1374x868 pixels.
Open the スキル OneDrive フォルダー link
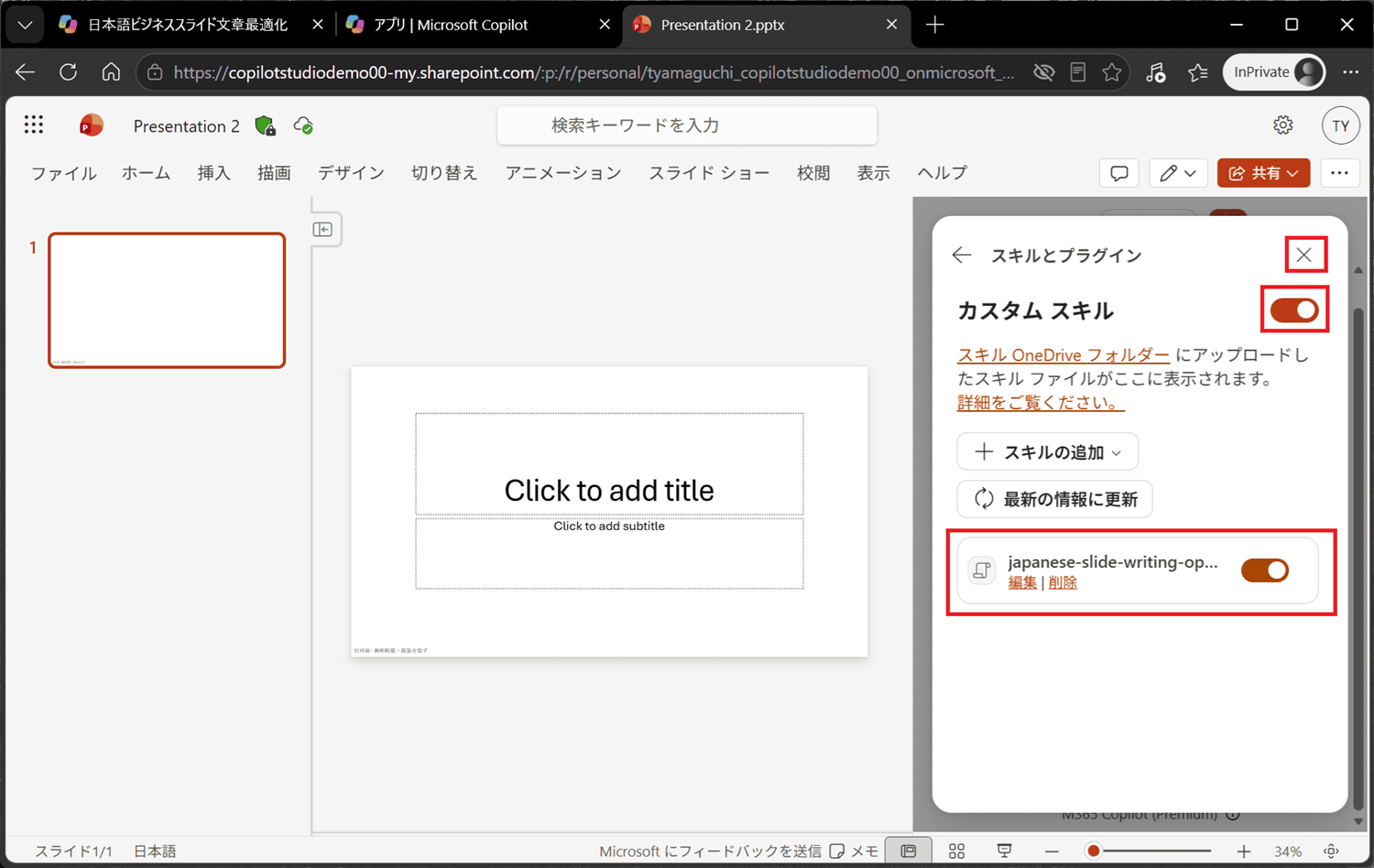(x=1063, y=355)
